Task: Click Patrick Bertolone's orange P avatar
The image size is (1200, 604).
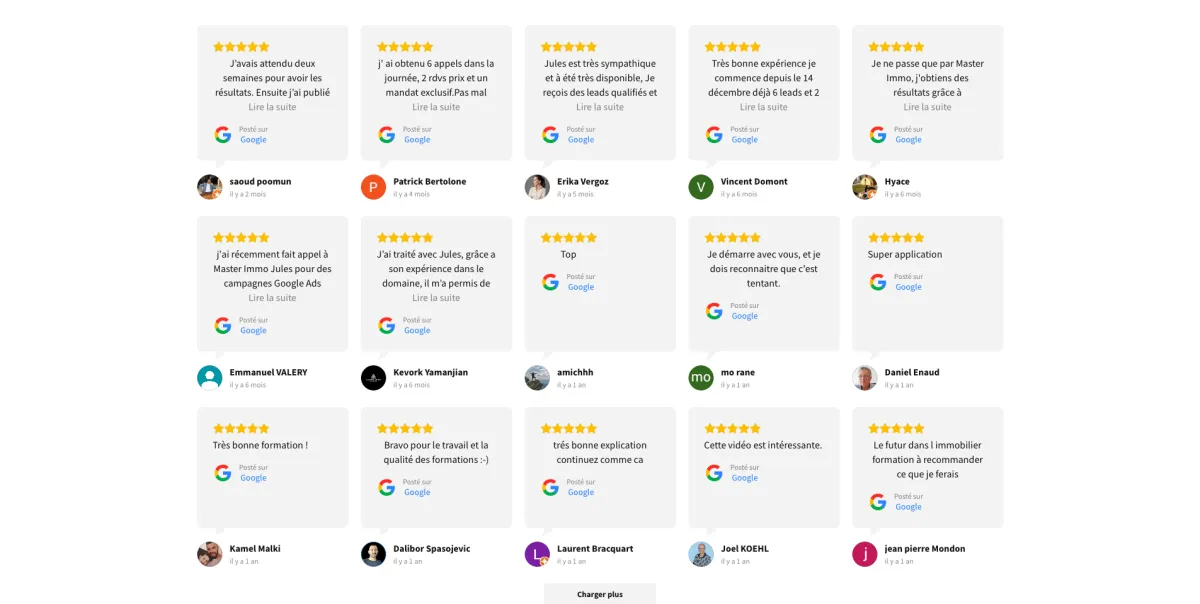Action: 373,187
